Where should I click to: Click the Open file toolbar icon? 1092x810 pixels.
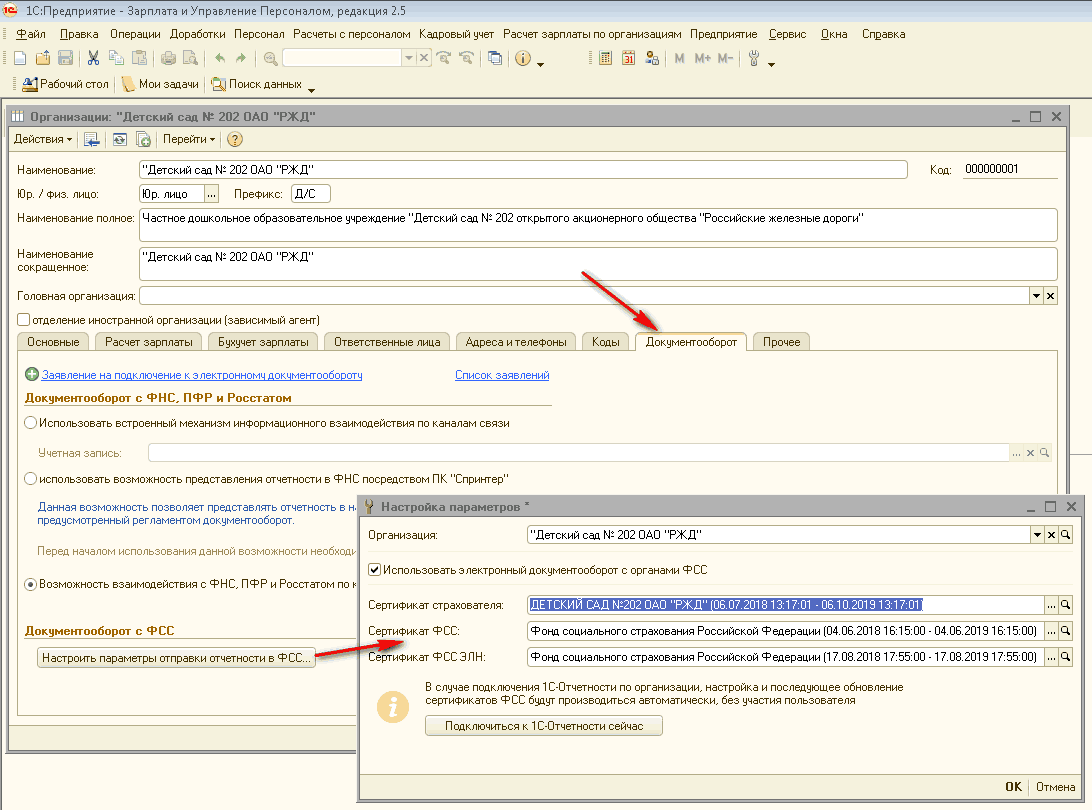coord(43,59)
